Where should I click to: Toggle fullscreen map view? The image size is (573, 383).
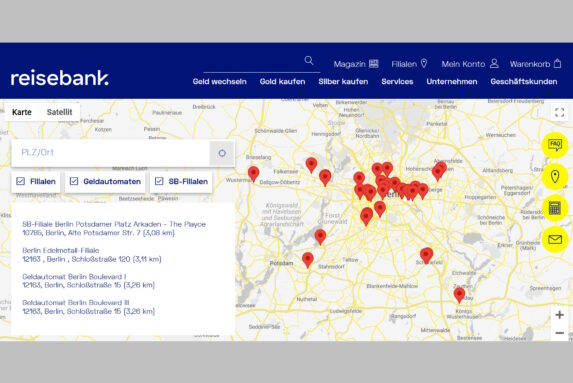pyautogui.click(x=559, y=112)
